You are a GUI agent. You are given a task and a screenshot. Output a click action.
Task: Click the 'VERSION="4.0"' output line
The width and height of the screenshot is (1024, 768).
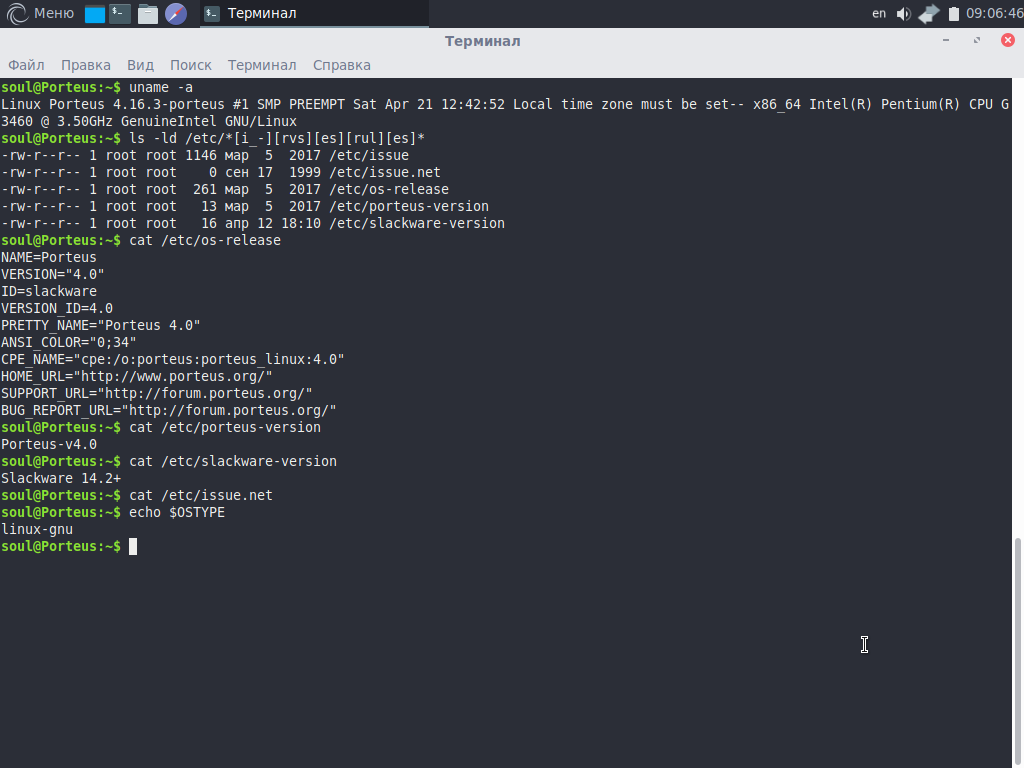tap(52, 274)
